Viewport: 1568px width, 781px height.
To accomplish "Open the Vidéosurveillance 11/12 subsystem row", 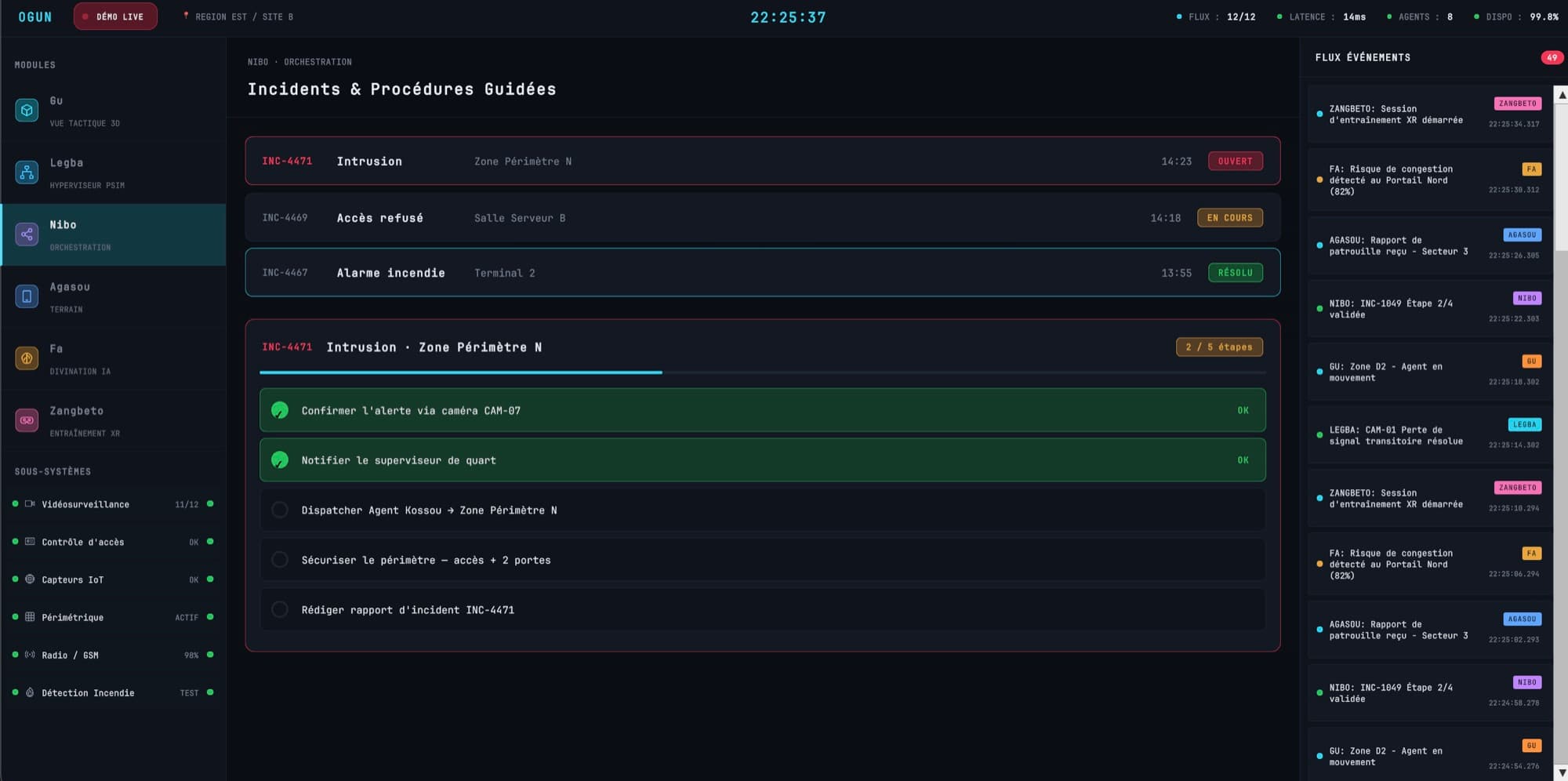I will coord(114,504).
